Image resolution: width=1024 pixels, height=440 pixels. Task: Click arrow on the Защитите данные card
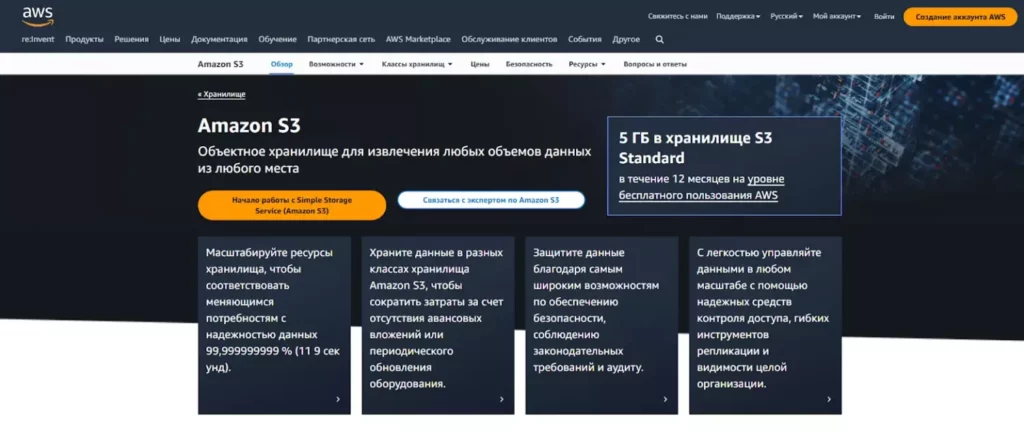point(665,399)
